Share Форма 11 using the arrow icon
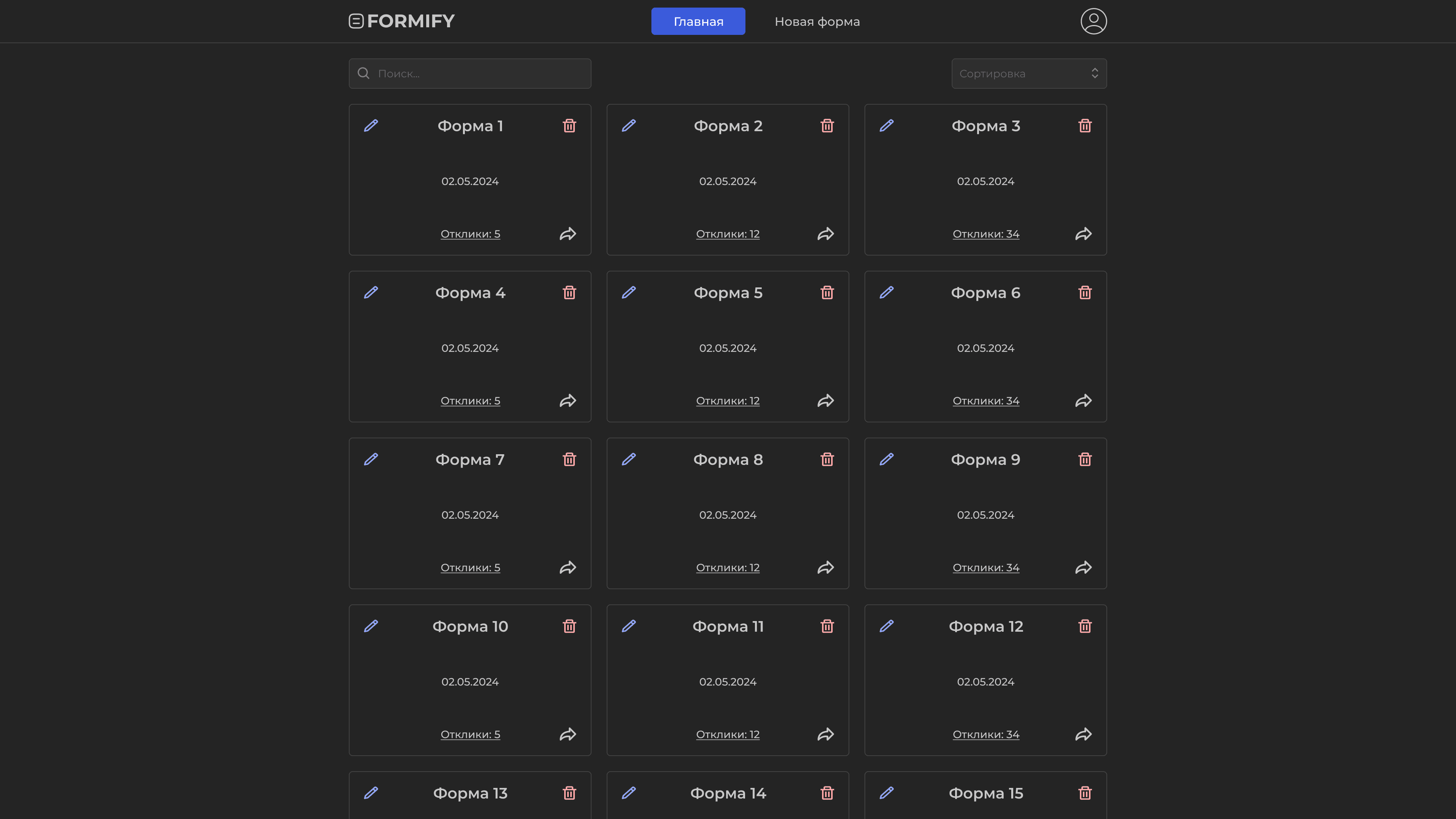Viewport: 1456px width, 819px height. 826,734
